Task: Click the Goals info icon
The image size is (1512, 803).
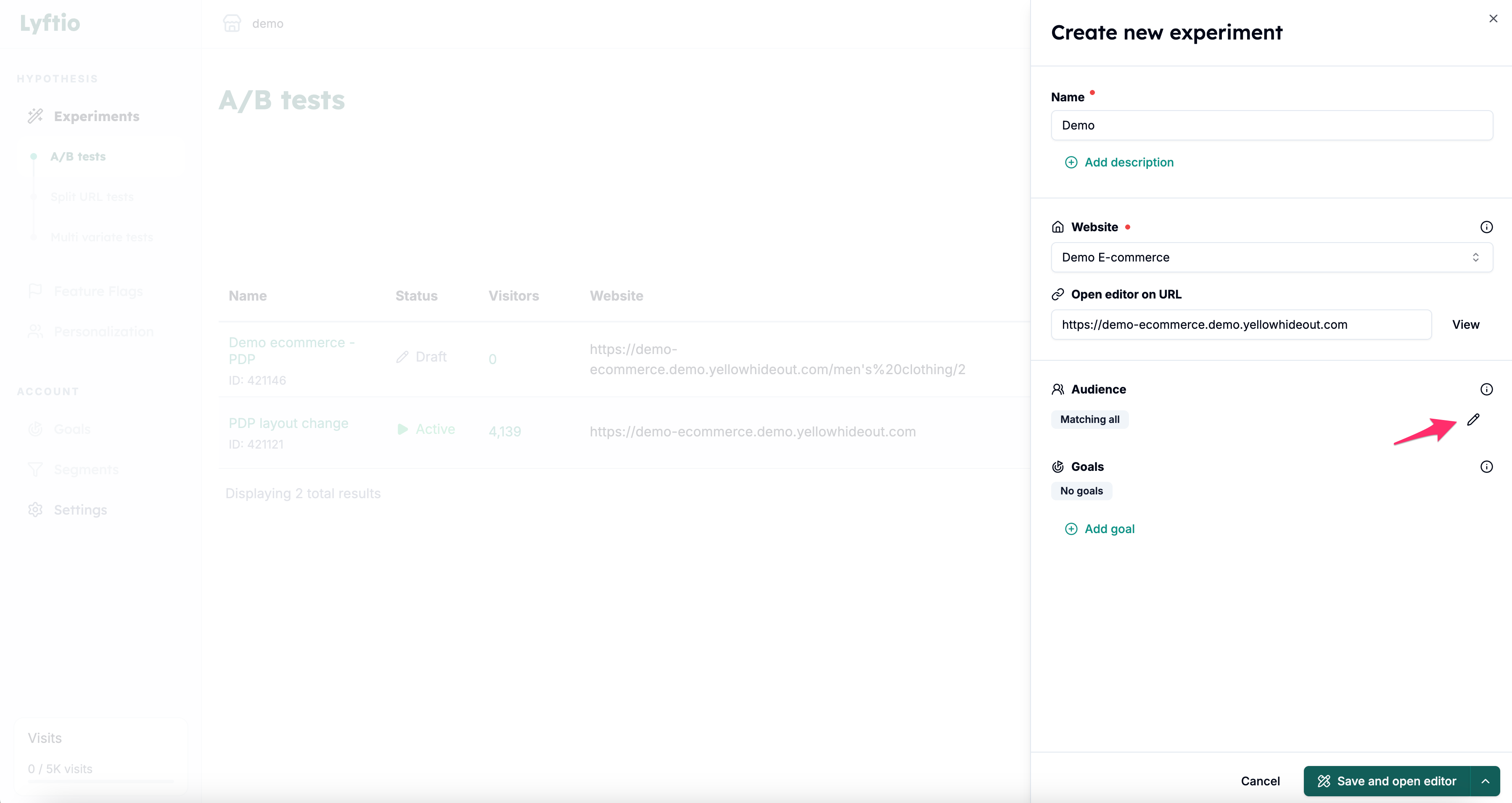Action: point(1486,467)
